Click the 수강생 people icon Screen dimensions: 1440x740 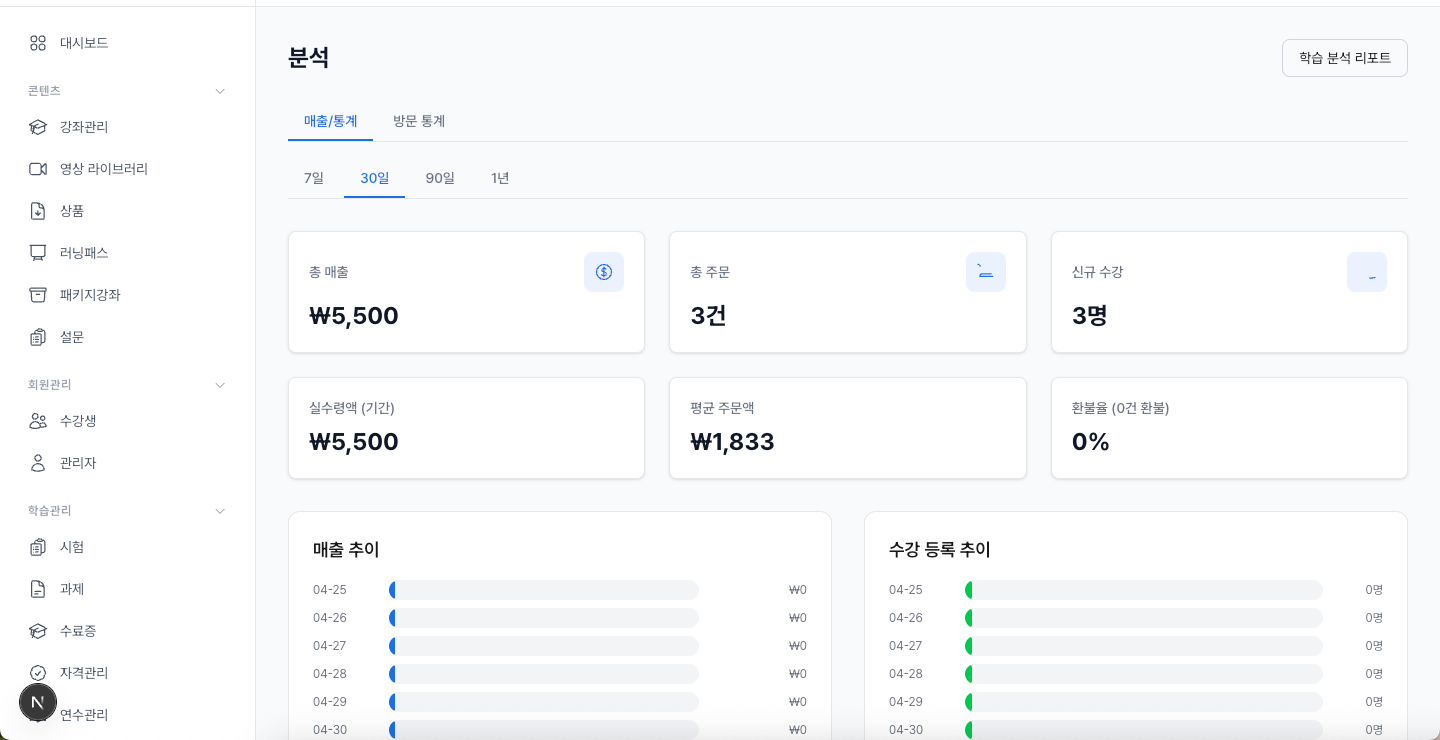tap(38, 421)
